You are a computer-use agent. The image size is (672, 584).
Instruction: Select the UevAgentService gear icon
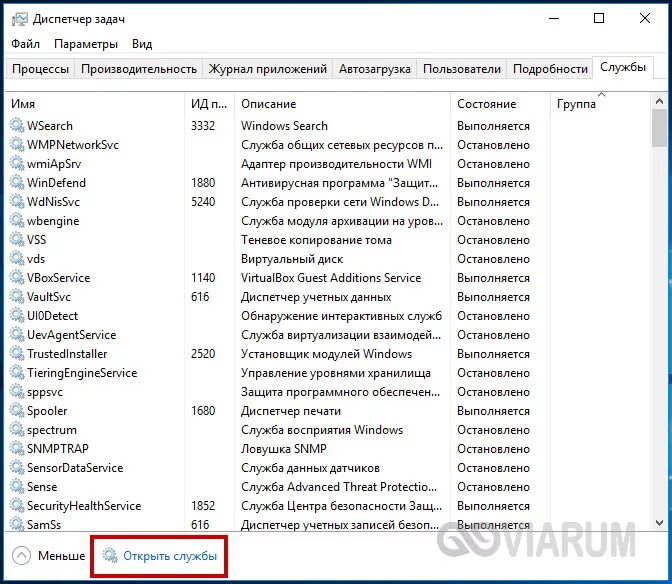pyautogui.click(x=17, y=335)
